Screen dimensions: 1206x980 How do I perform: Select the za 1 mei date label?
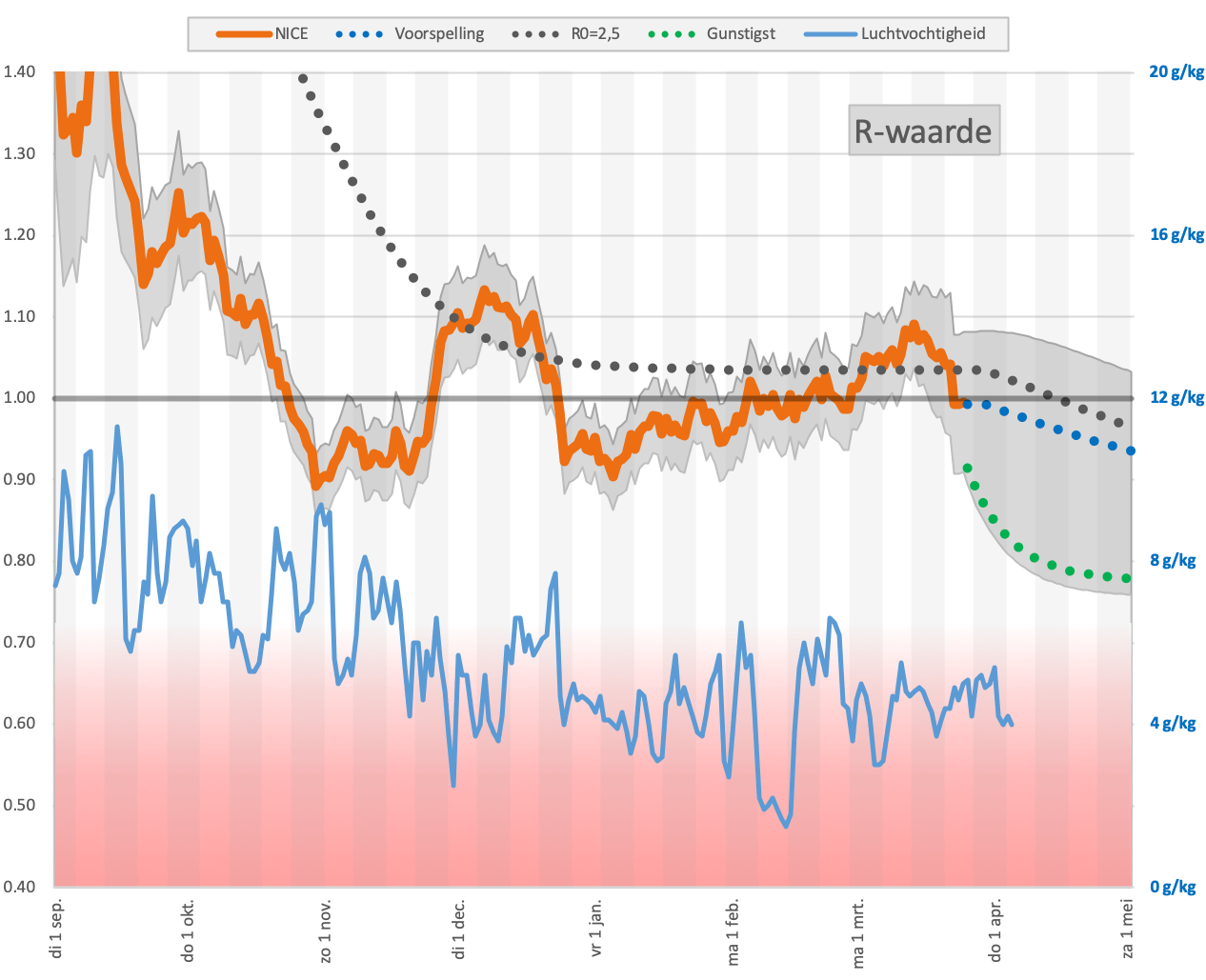(1128, 927)
